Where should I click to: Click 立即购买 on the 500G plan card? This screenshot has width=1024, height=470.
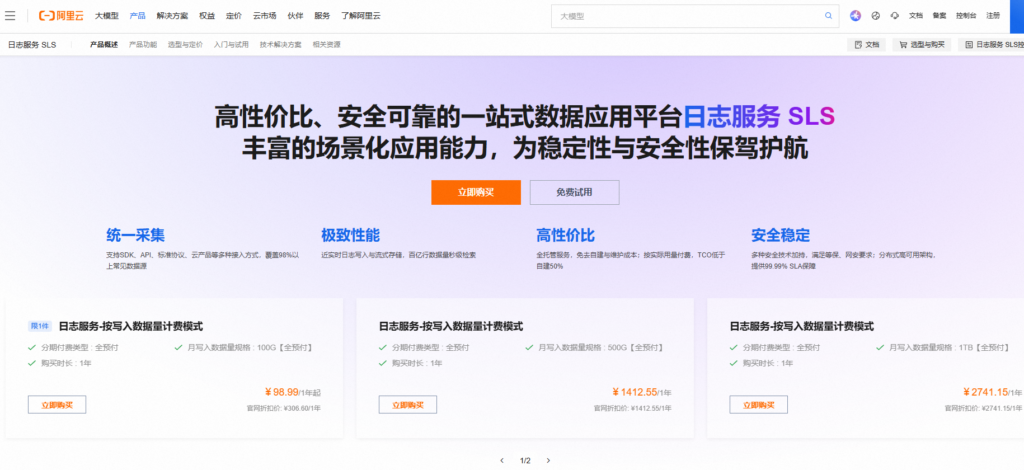point(408,405)
